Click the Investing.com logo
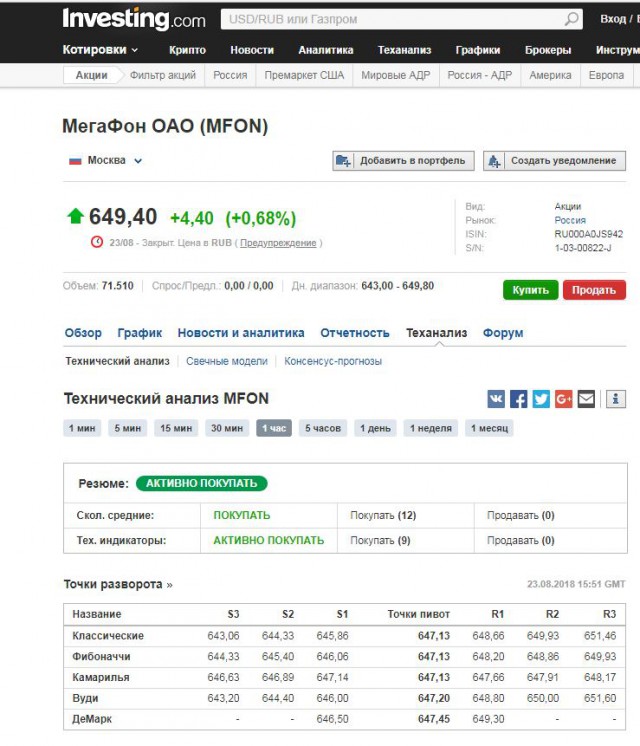 [x=134, y=19]
